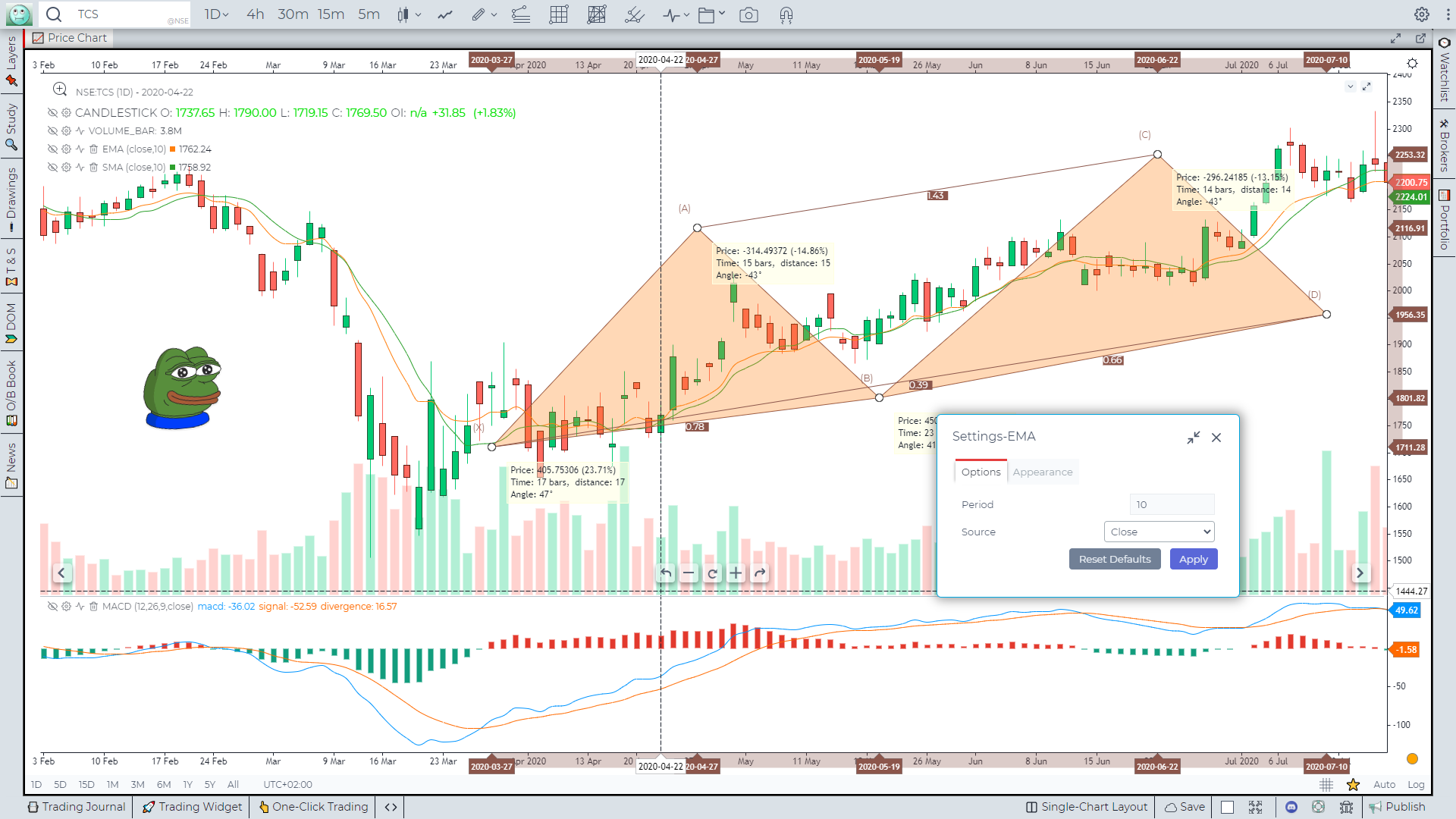
Task: Click the Period input field in EMA settings
Action: pyautogui.click(x=1172, y=504)
